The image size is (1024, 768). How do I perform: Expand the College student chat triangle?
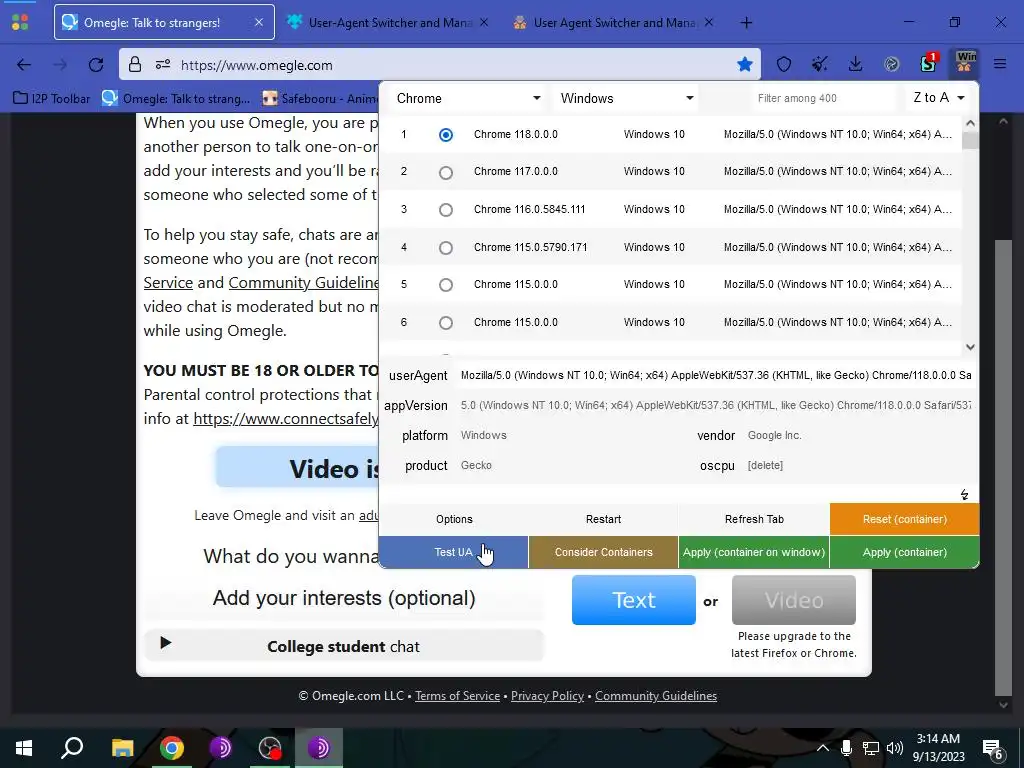(x=166, y=643)
